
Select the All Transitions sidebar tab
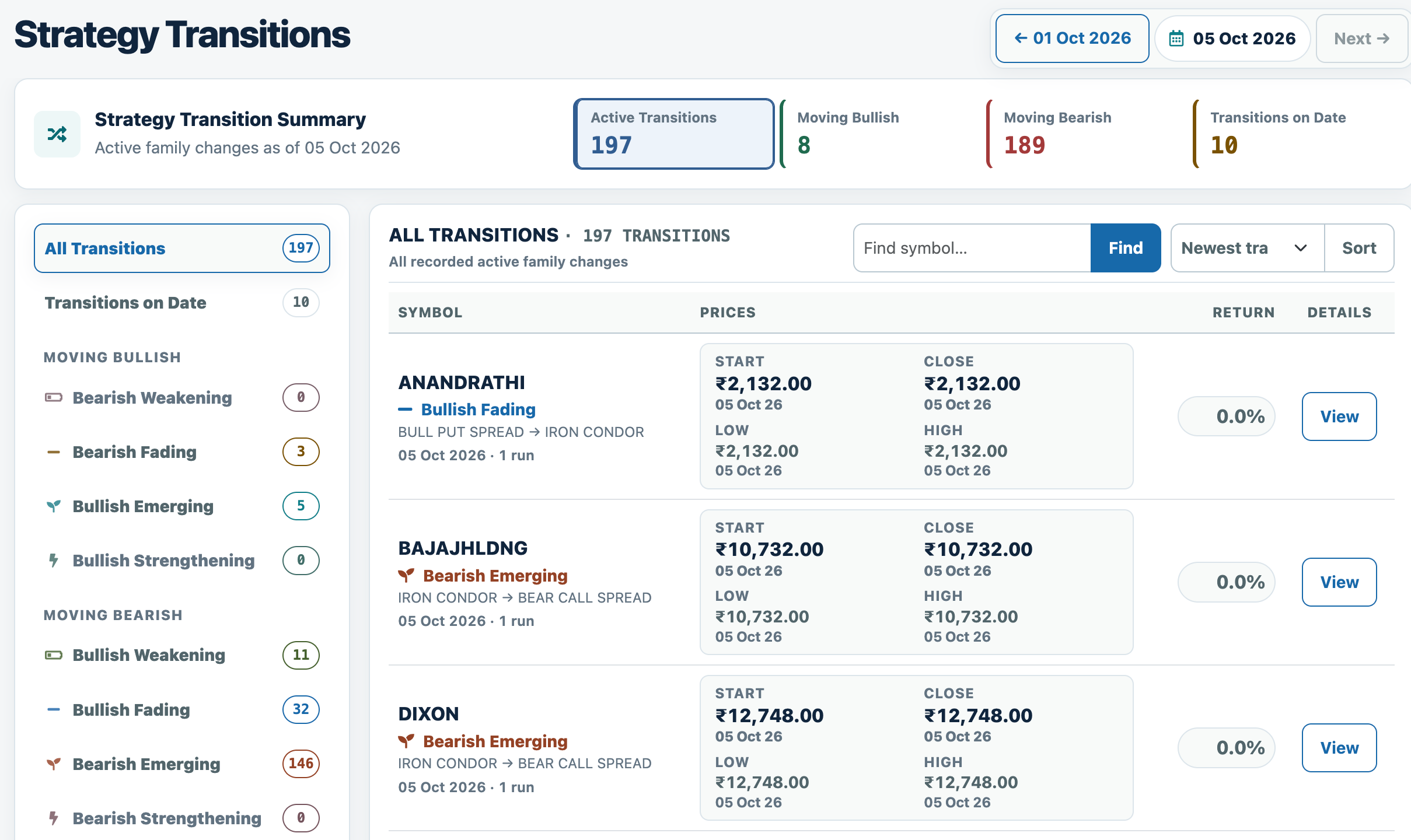click(x=182, y=248)
